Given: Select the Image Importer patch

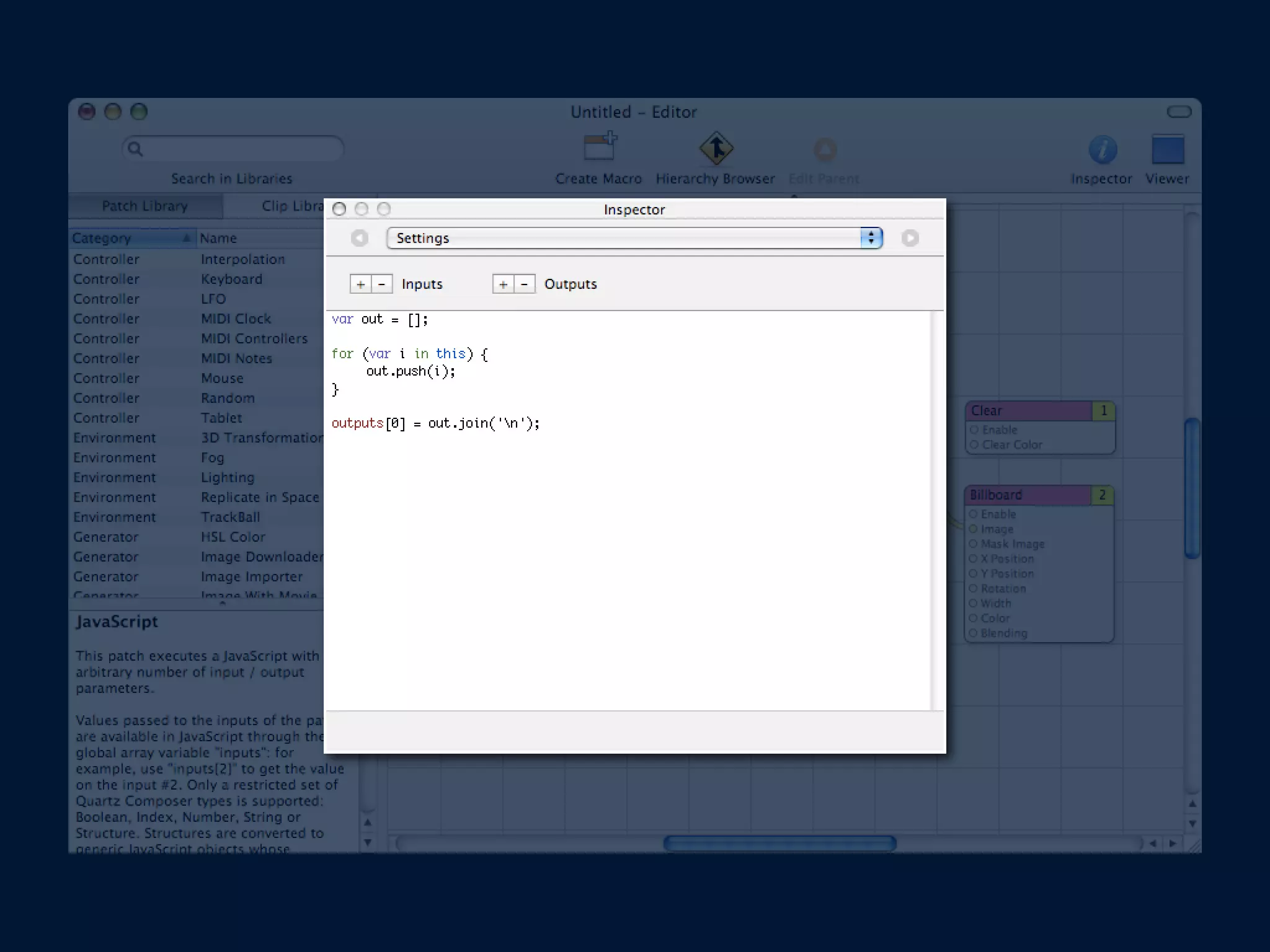Looking at the screenshot, I should [196, 576].
